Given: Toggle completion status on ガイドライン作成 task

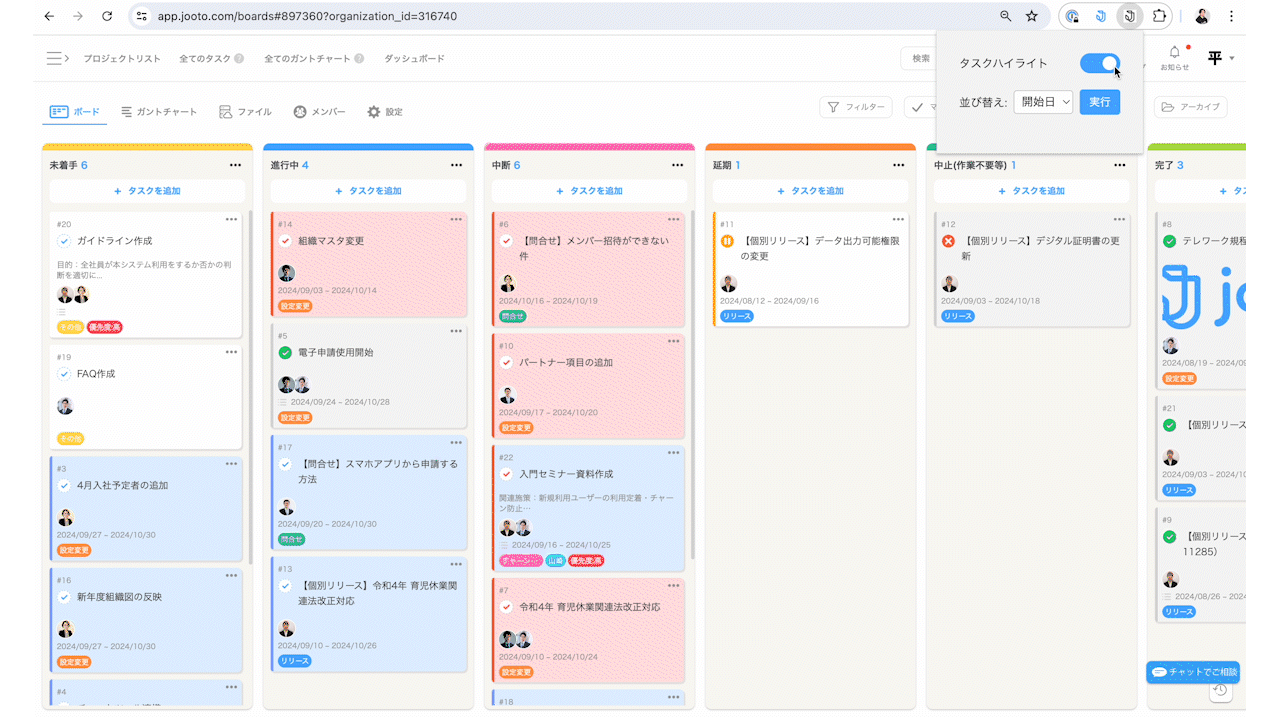Looking at the screenshot, I should tap(64, 240).
